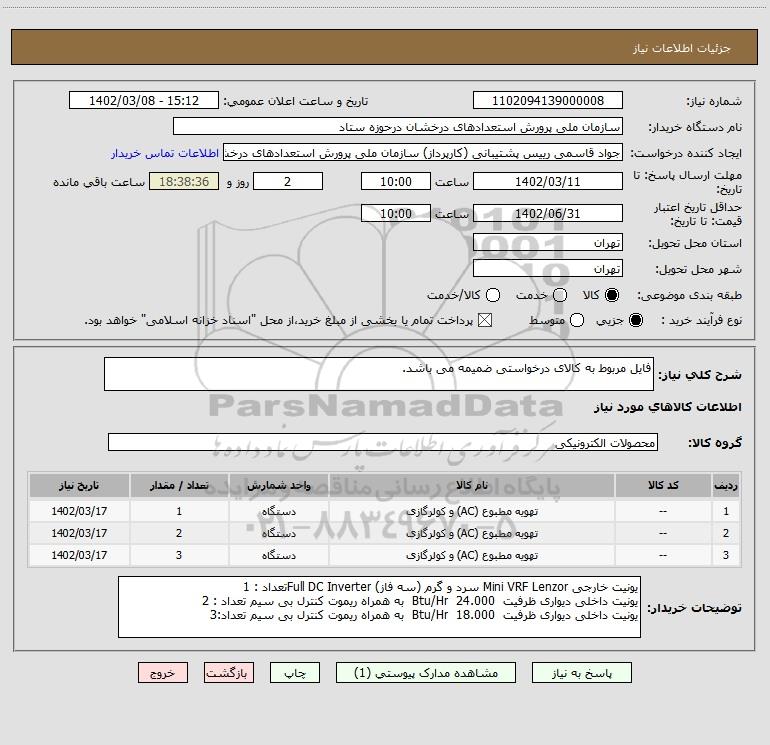Click the delivery city field تهران
This screenshot has width=770, height=745.
tap(548, 268)
